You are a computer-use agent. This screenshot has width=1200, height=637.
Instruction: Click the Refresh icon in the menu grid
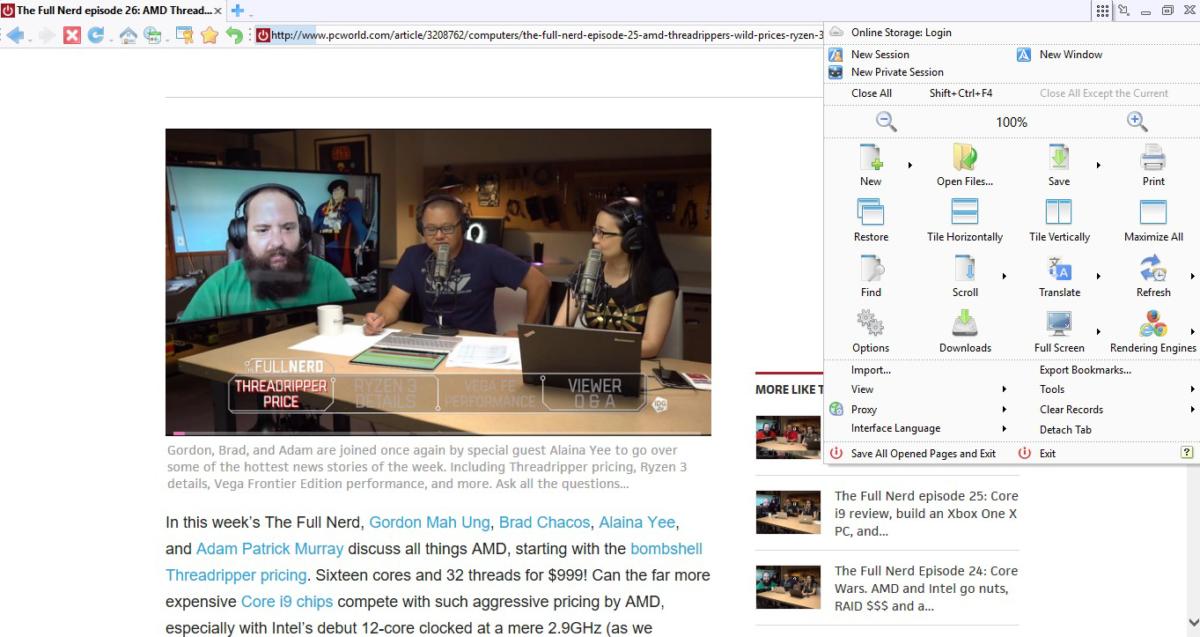(x=1153, y=268)
